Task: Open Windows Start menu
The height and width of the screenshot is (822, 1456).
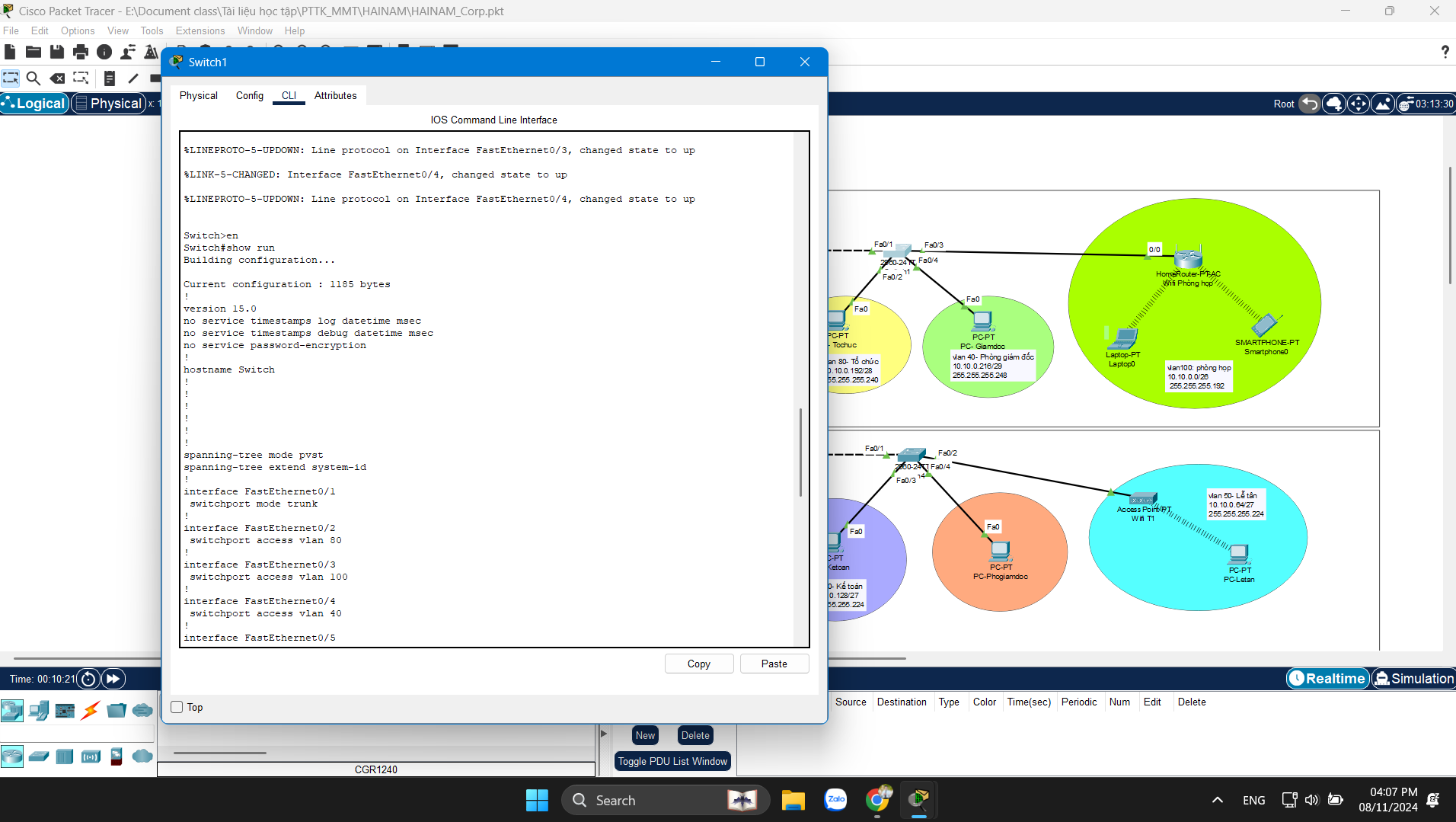Action: pyautogui.click(x=537, y=800)
